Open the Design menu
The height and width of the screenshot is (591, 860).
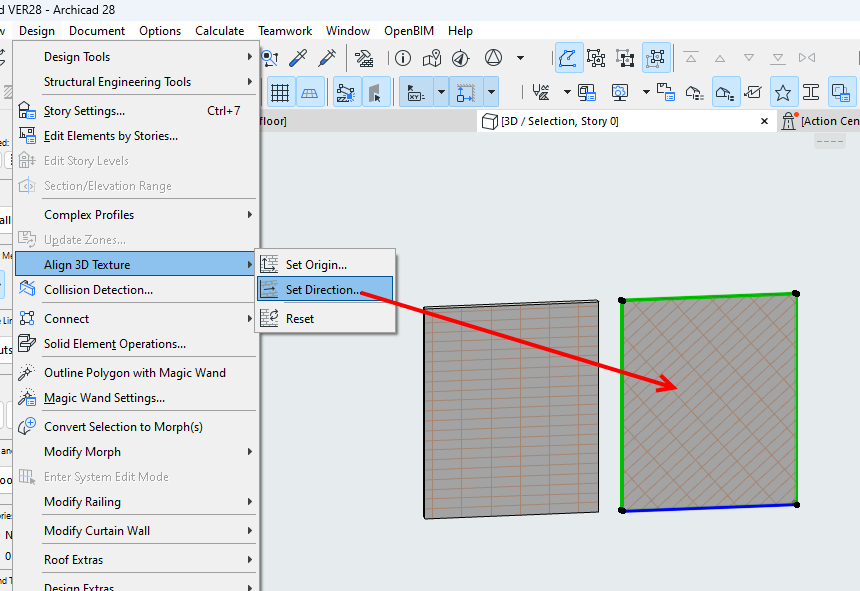37,31
